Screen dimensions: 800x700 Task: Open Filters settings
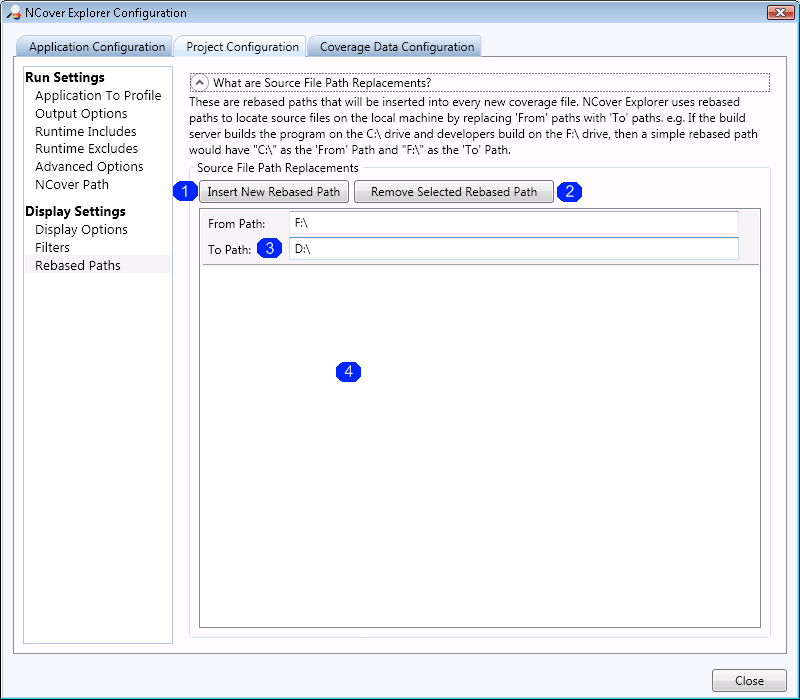click(52, 247)
